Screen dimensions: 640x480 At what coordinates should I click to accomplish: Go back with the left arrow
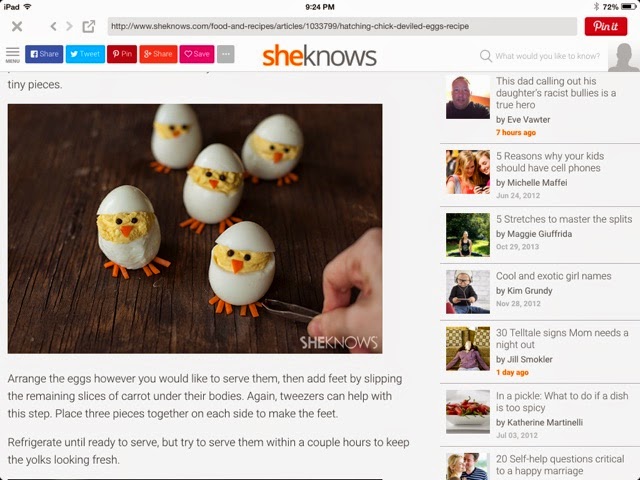coord(53,27)
